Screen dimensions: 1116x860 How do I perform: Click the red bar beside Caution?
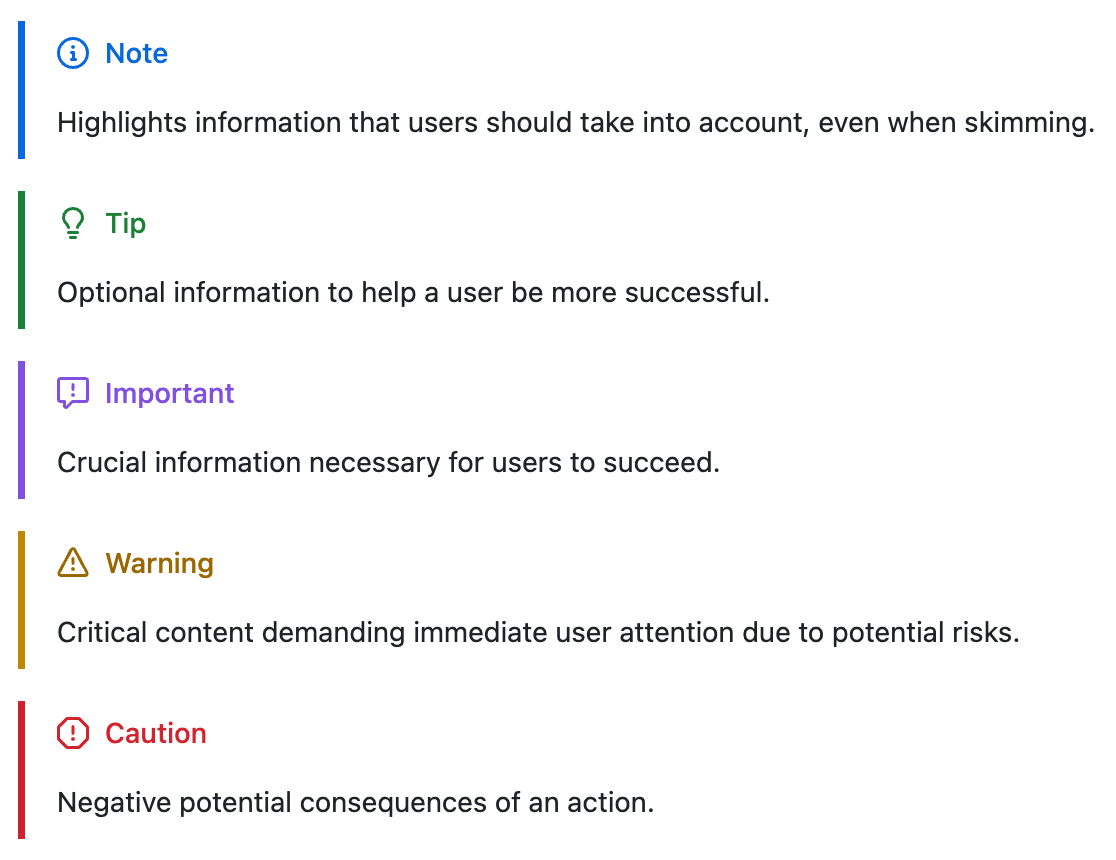tap(21, 770)
